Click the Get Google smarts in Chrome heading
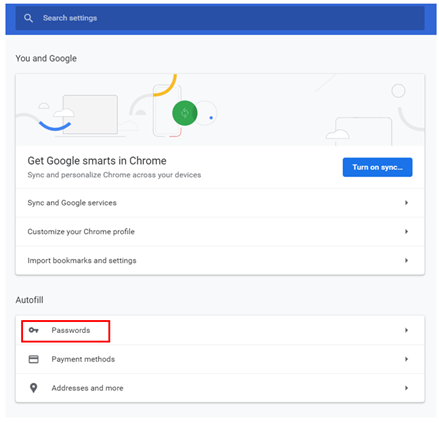The height and width of the screenshot is (423, 439). point(97,161)
